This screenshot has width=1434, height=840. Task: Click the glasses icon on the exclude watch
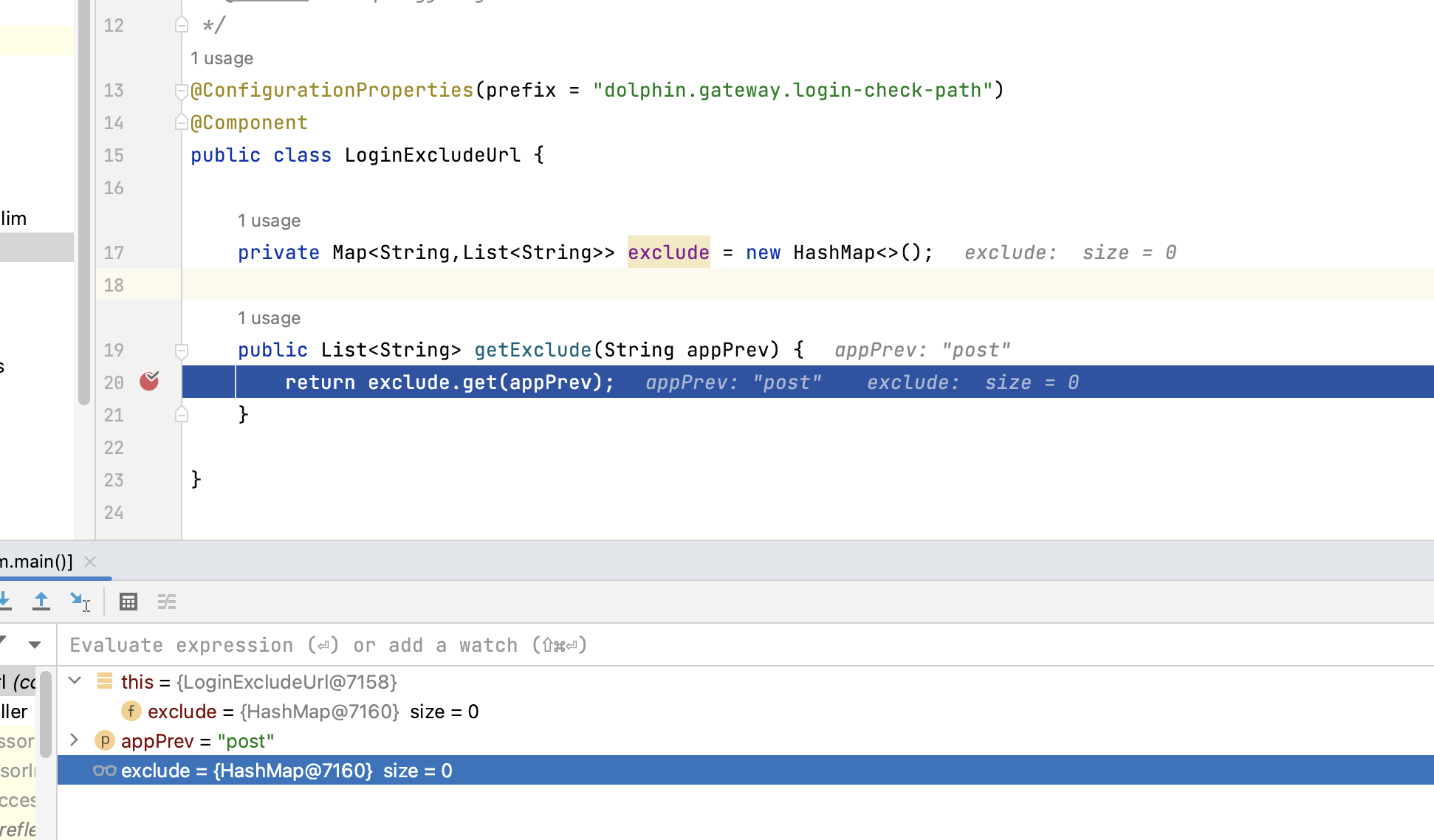(105, 770)
